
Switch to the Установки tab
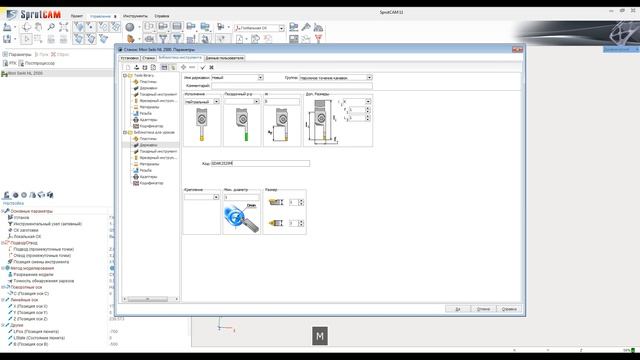tap(130, 58)
